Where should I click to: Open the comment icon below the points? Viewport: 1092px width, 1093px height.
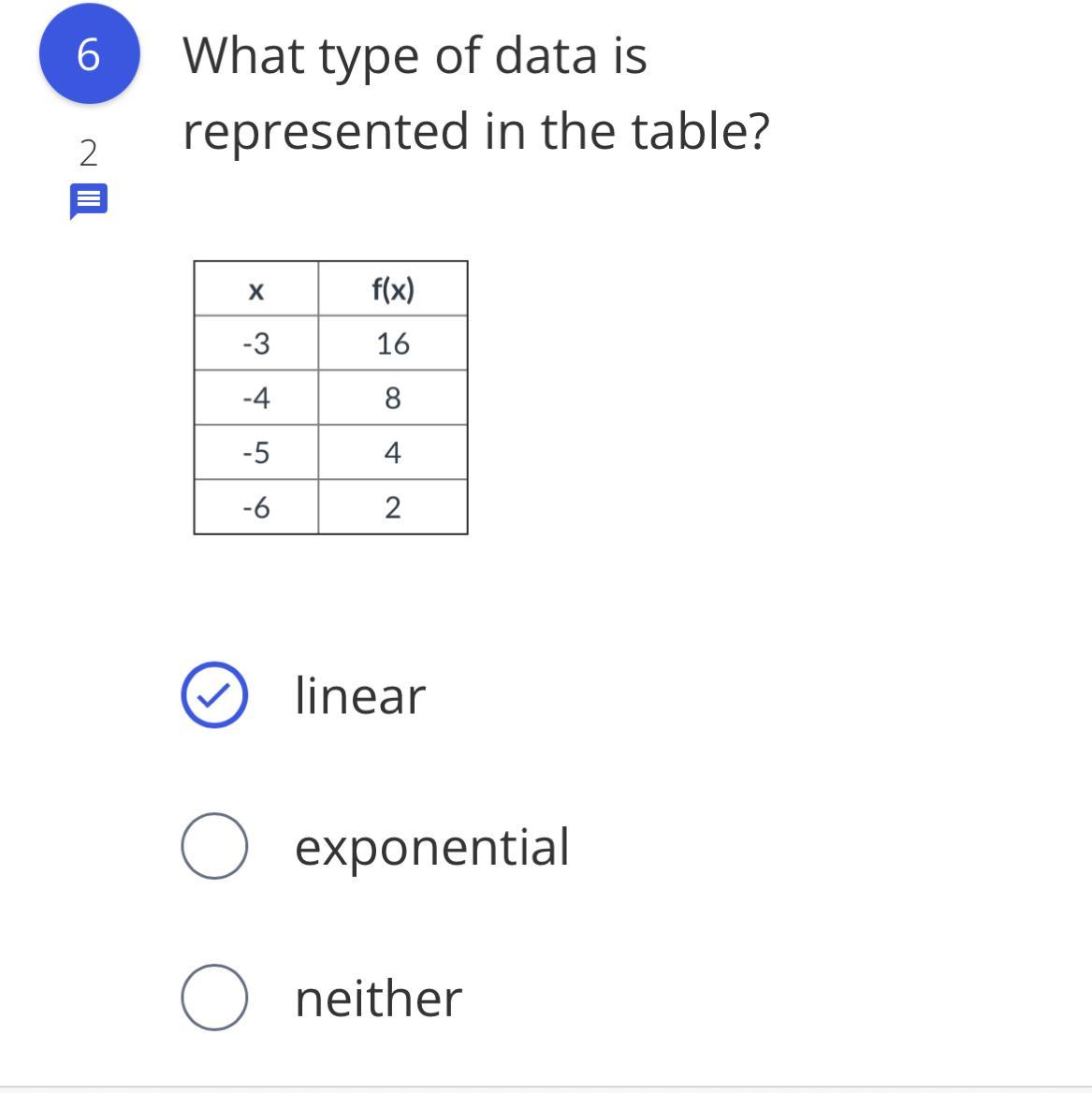89,201
